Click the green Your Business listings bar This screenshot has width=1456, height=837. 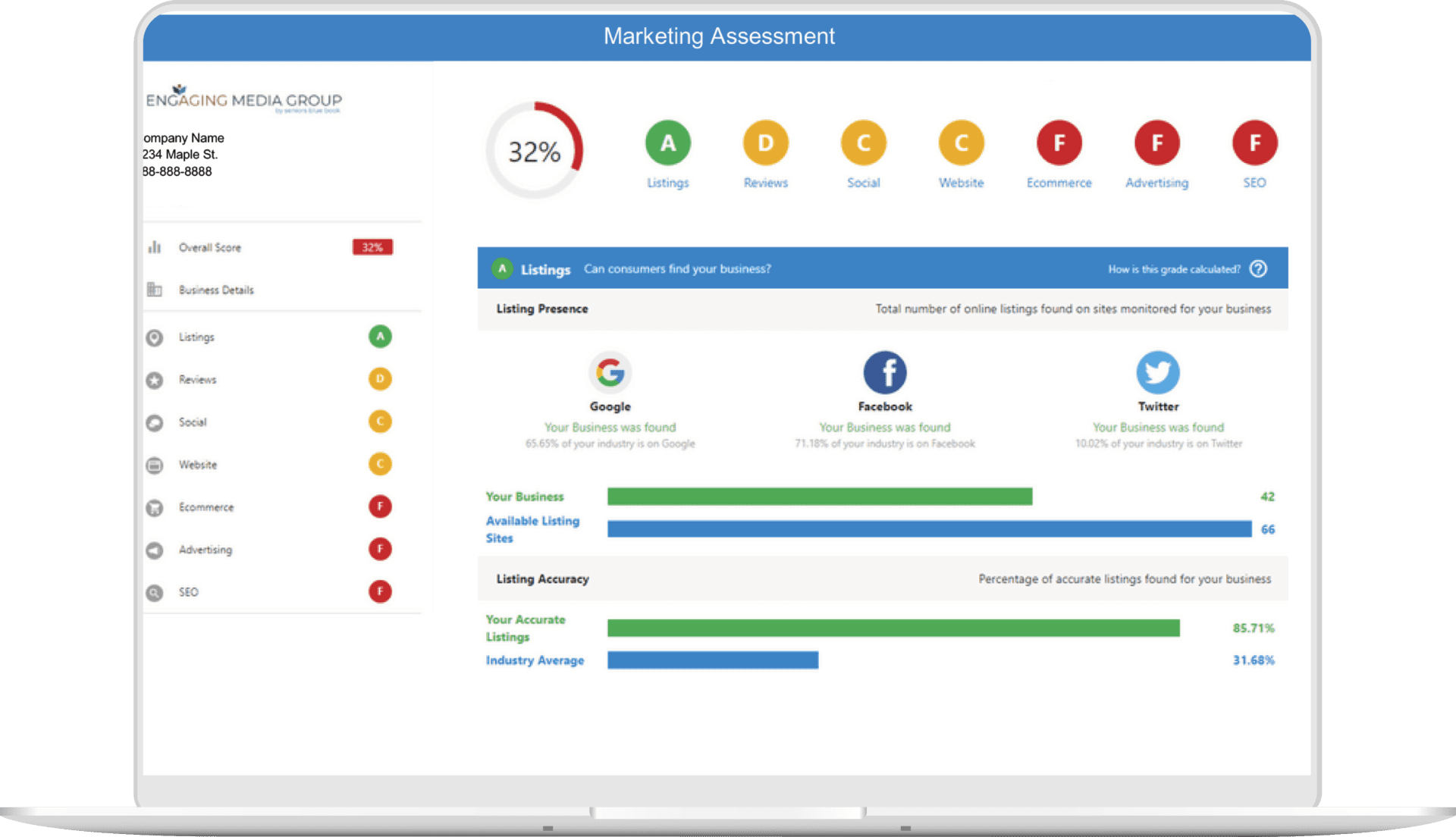coord(819,497)
